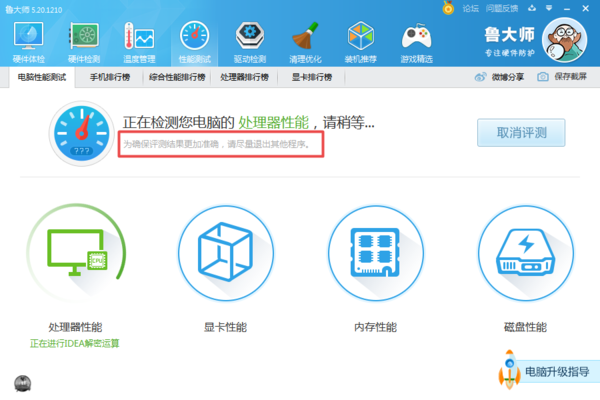Open 硬件体检 hardware checkup icon
This screenshot has width=600, height=400.
click(x=28, y=40)
